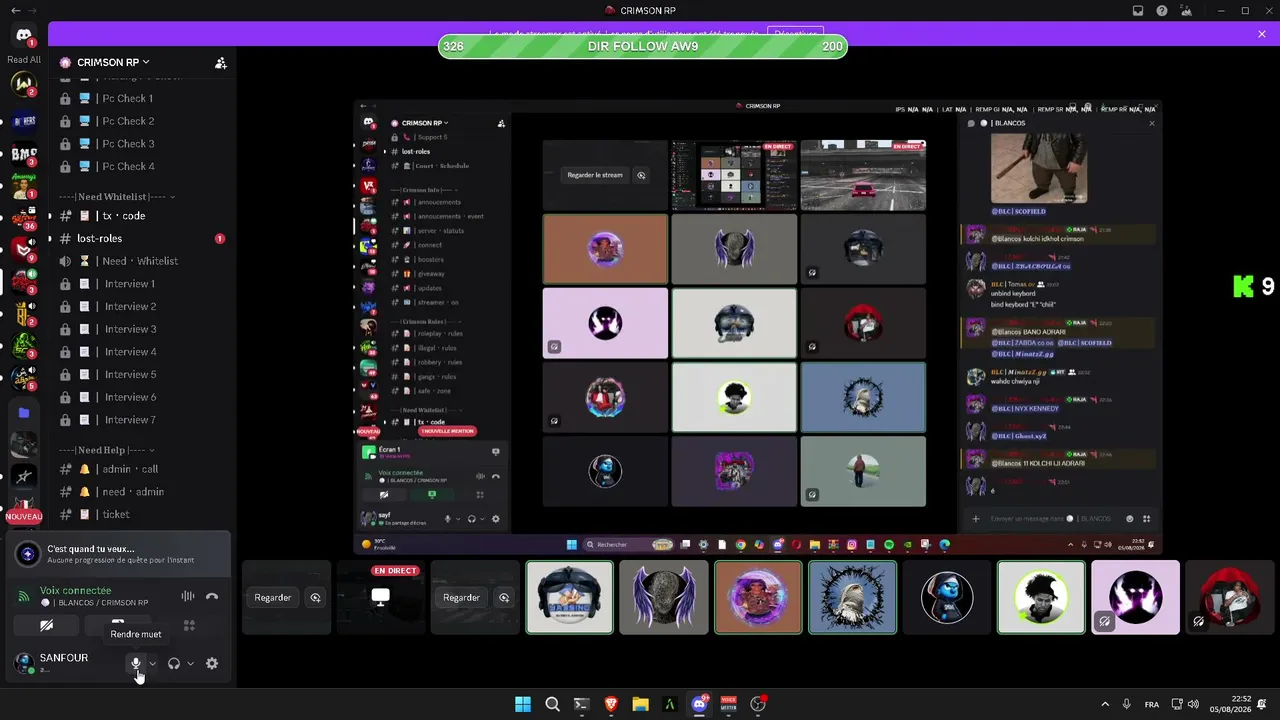
Task: Join the Need · Whitelist voice channel
Action: click(142, 261)
